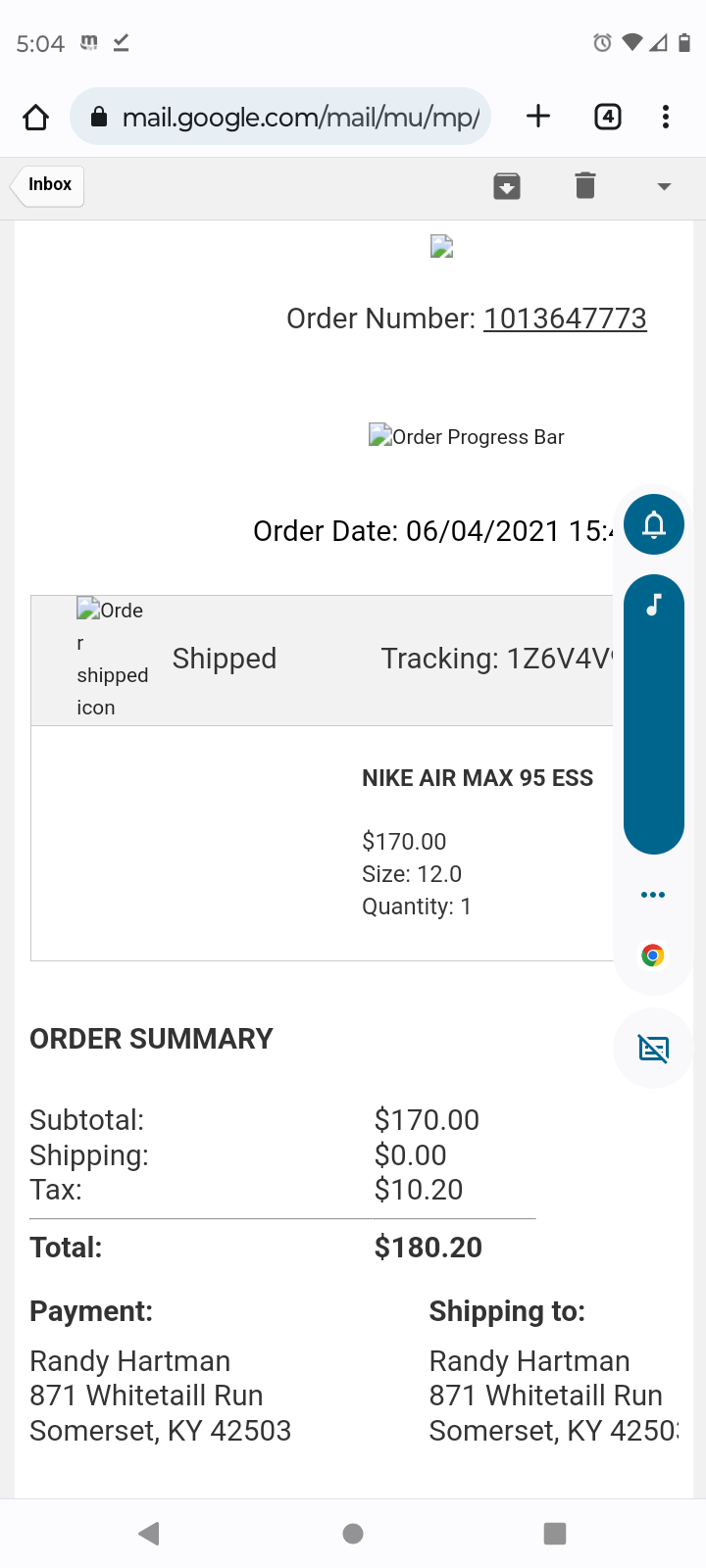Expand the Gmail more-actions dropdown arrow
The width and height of the screenshot is (706, 1568).
(x=664, y=186)
